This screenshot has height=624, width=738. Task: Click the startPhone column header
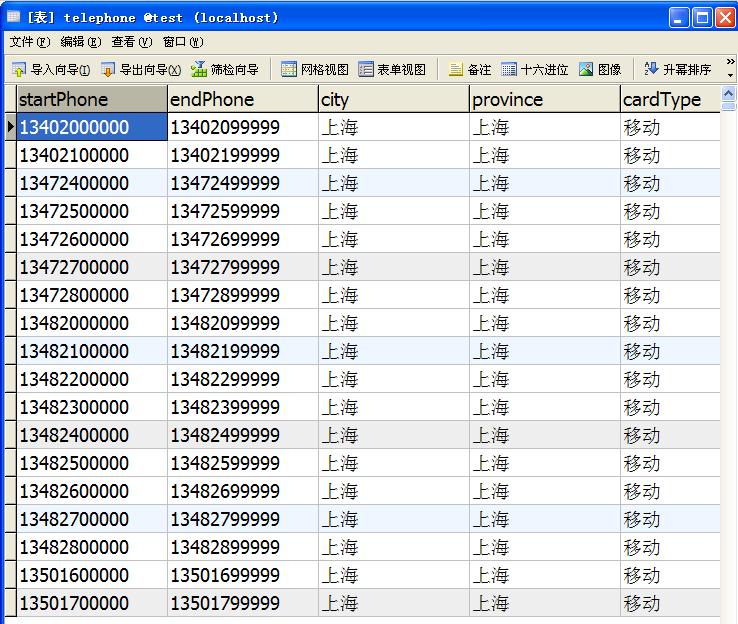tap(91, 99)
